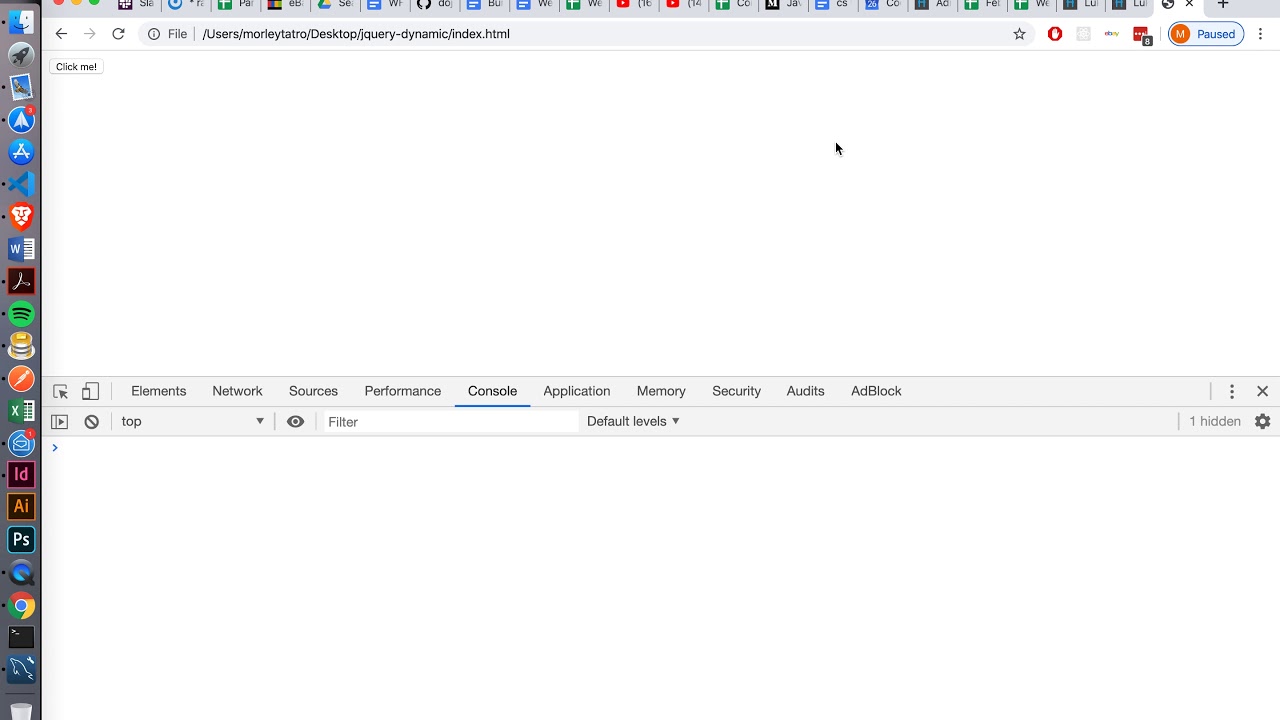
Task: Launch Visual Studio Code from dock
Action: [21, 184]
